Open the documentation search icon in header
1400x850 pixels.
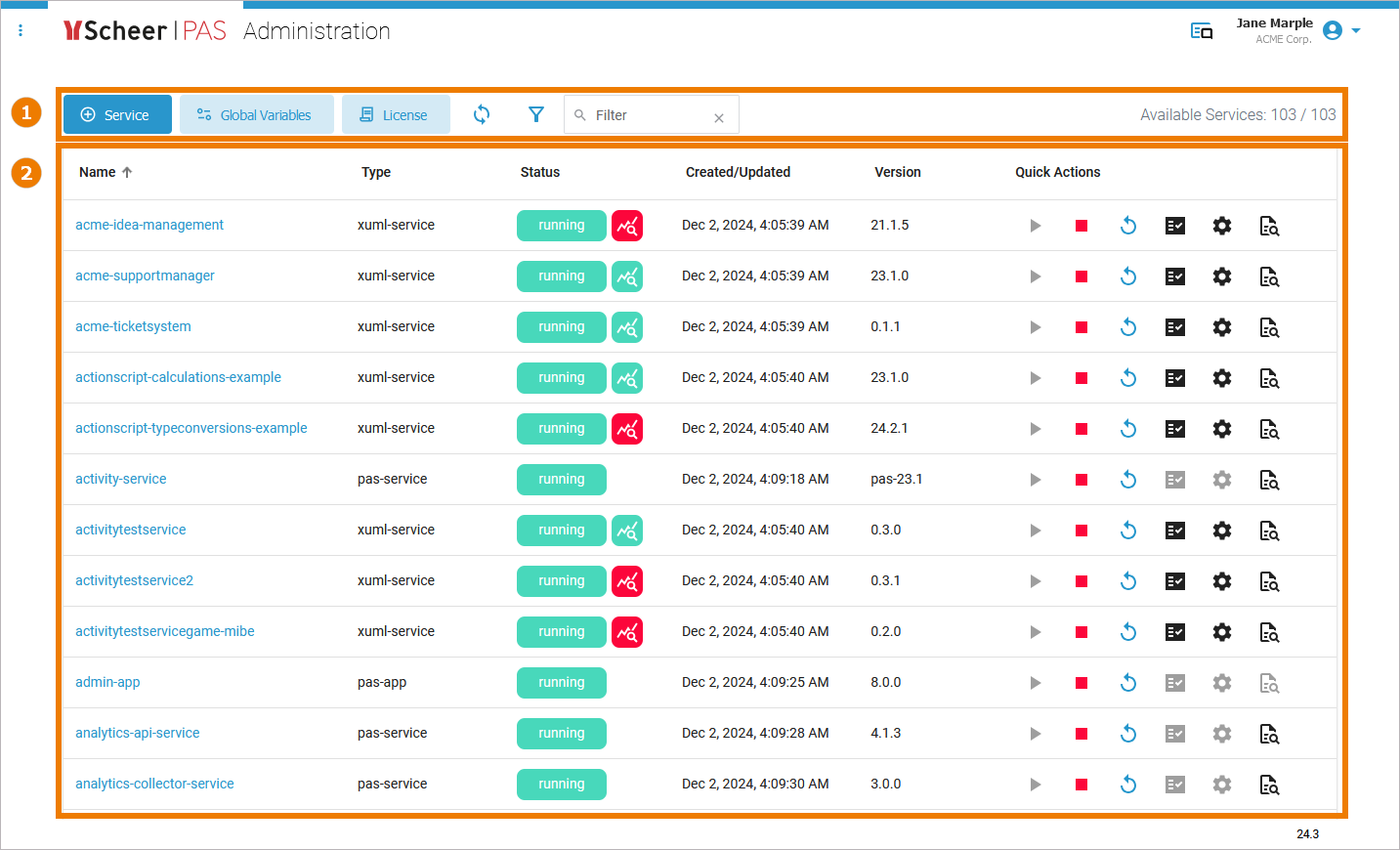[1202, 31]
